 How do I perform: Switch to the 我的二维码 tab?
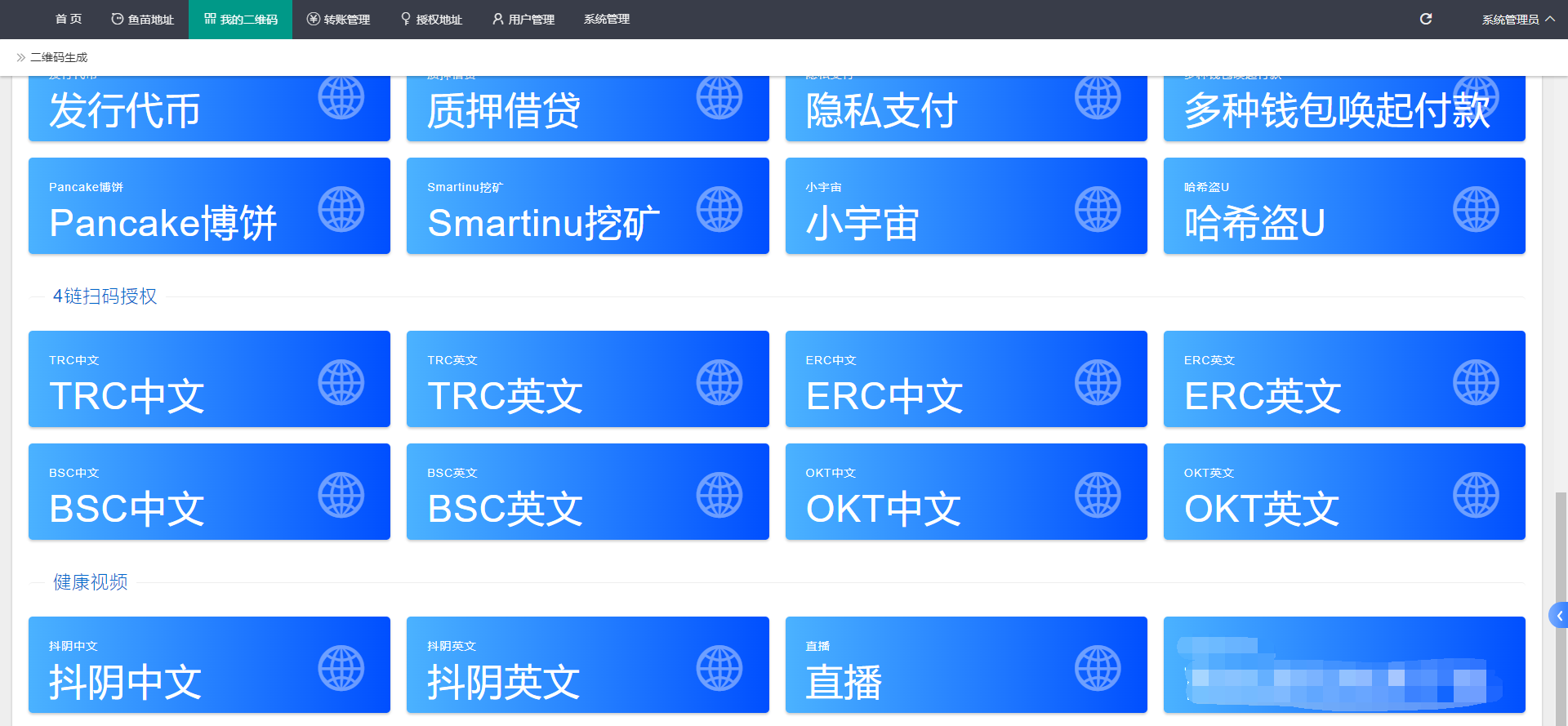[x=241, y=20]
